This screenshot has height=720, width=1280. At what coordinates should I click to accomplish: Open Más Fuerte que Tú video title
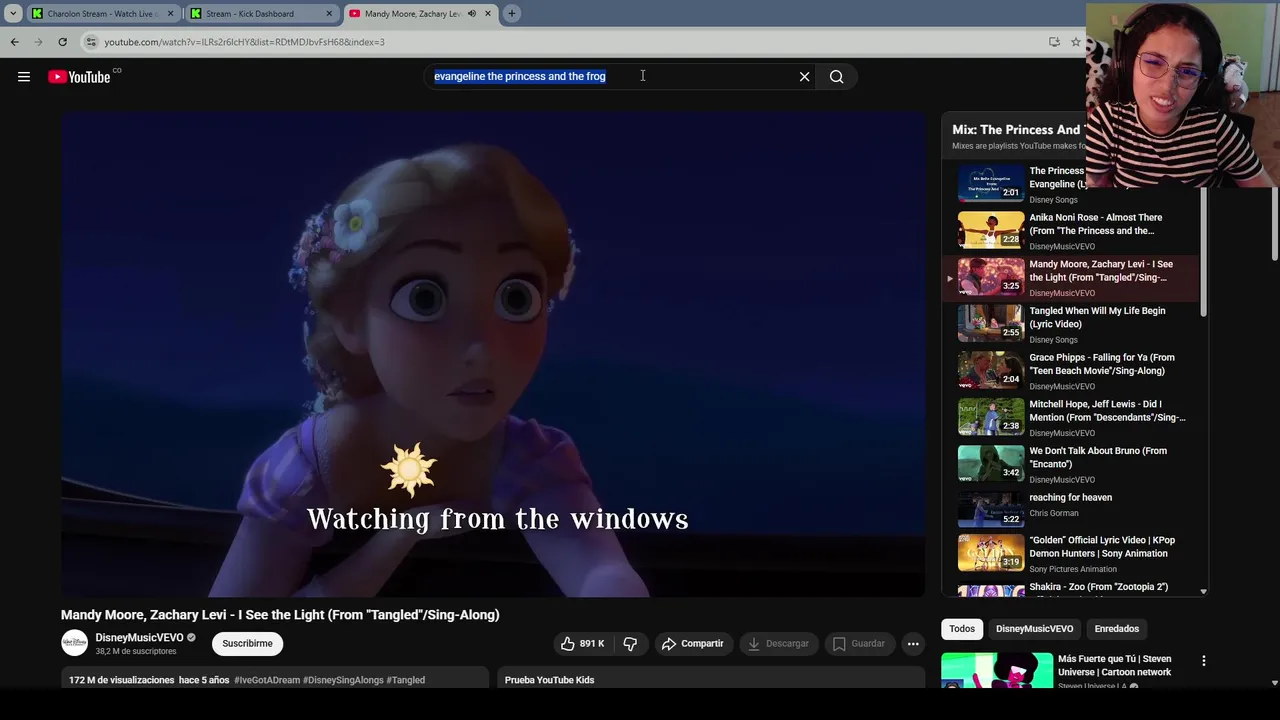coord(1114,665)
